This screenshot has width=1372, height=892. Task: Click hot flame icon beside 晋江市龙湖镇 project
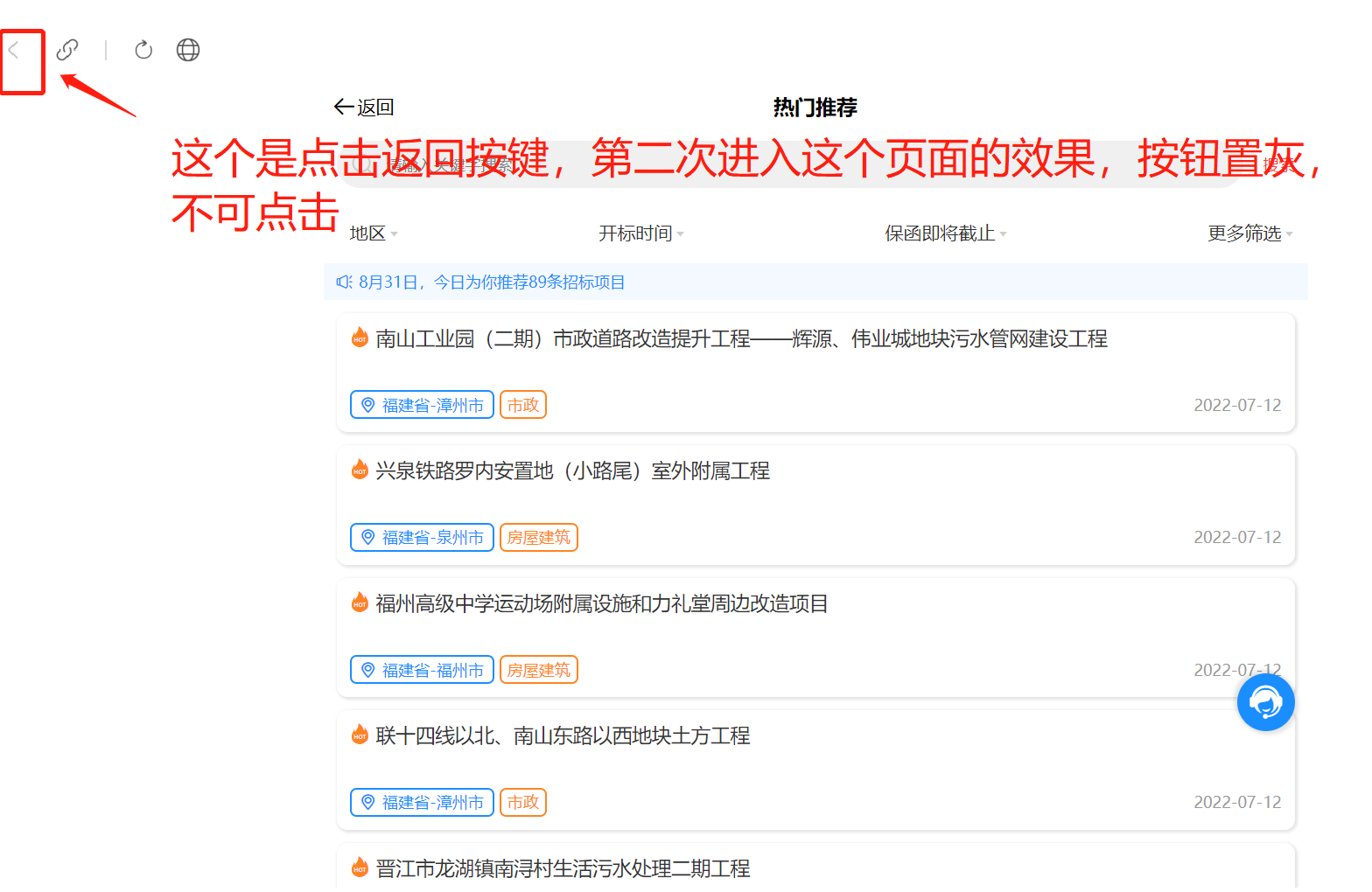(x=360, y=868)
